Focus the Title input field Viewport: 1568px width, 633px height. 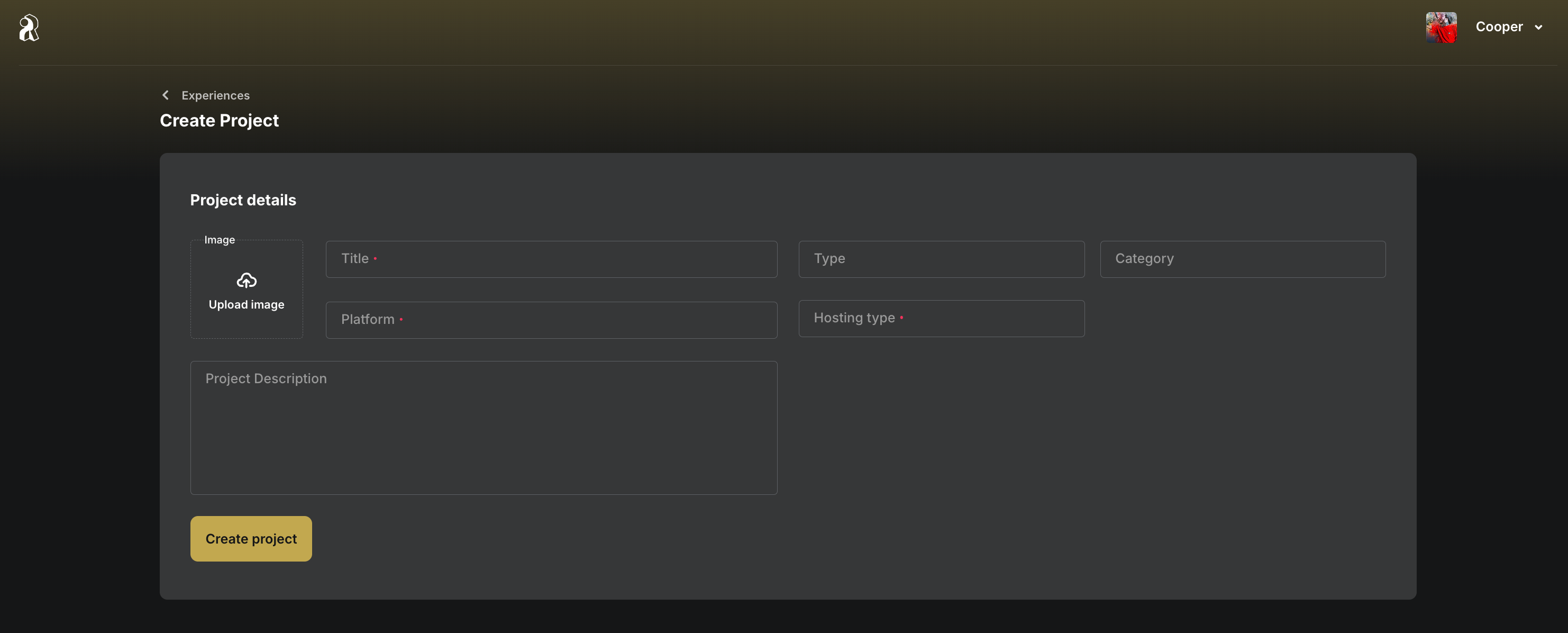tap(551, 259)
